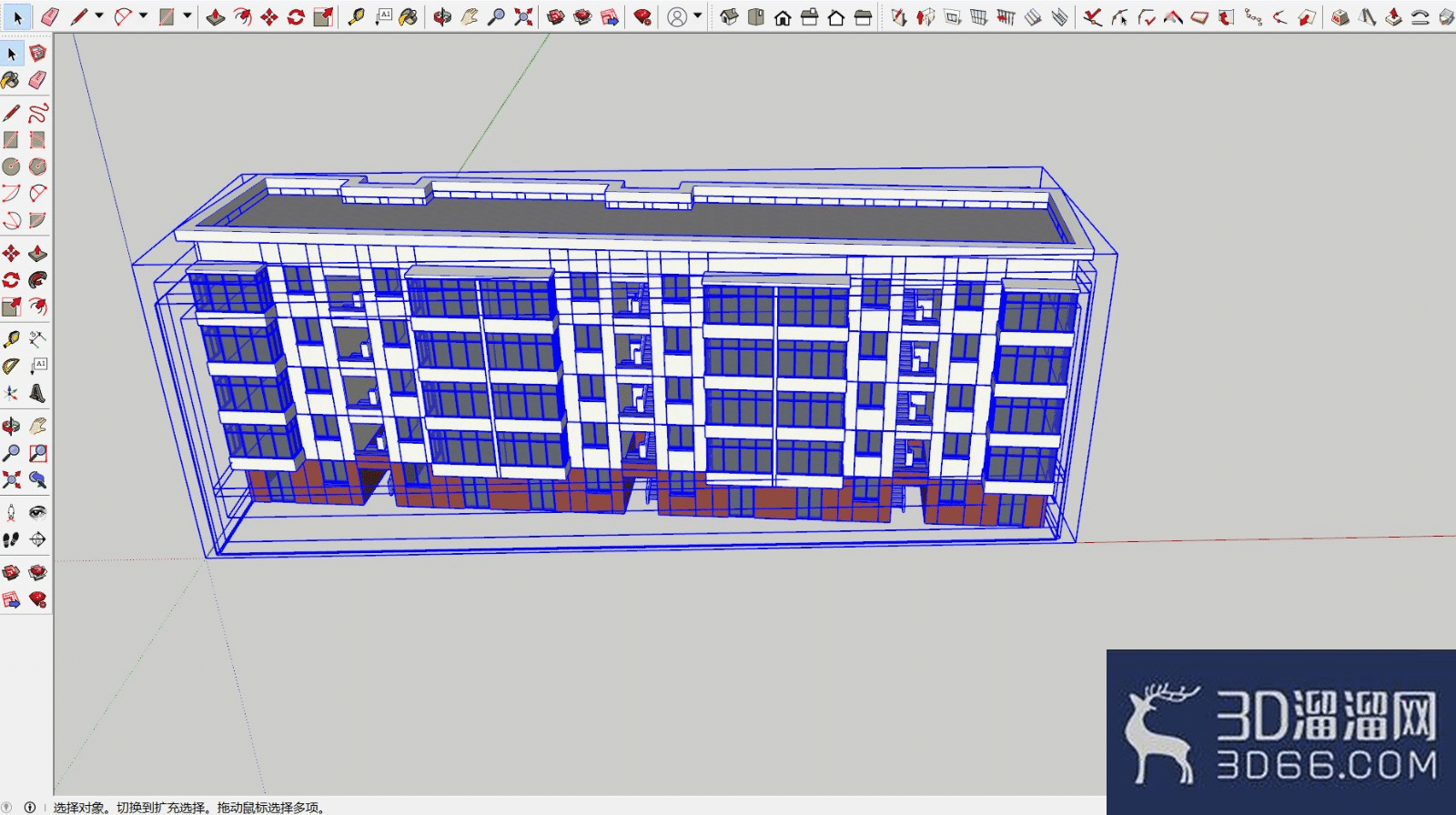Select Tape Measure tool in top toolbar
This screenshot has width=1456, height=815.
tap(357, 16)
